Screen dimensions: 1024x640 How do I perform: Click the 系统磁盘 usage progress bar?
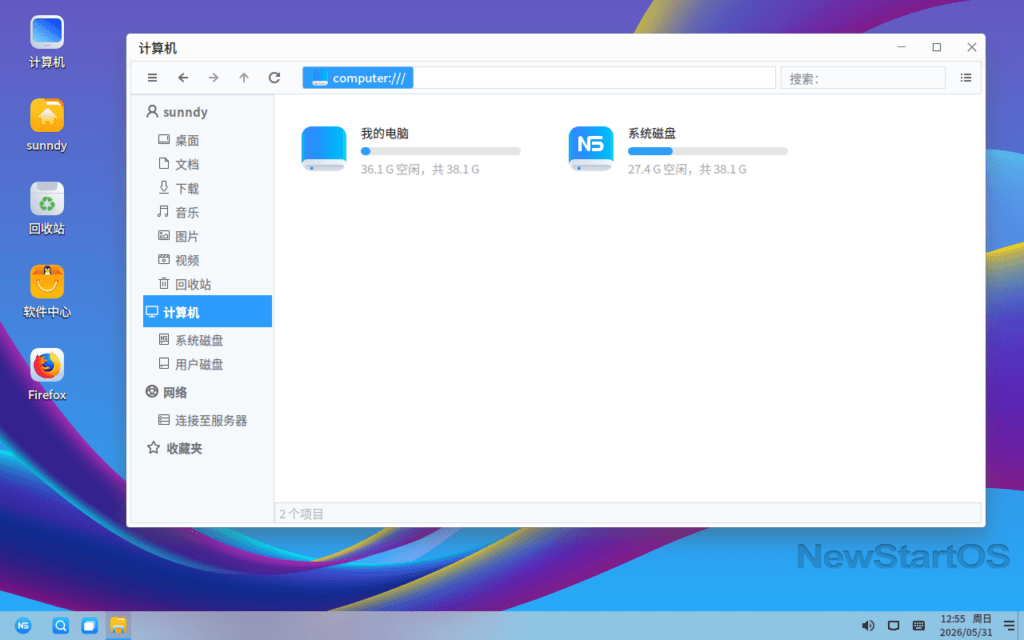pos(708,151)
